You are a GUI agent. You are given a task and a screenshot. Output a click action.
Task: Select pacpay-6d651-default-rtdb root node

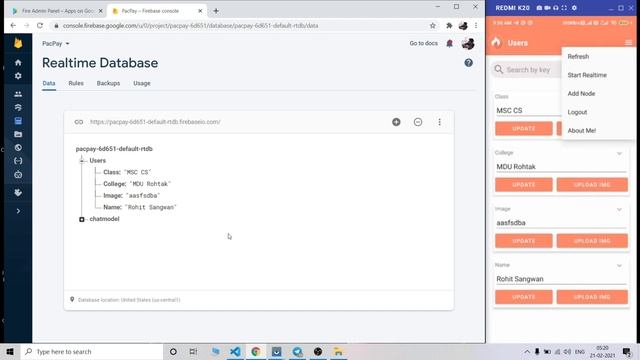[114, 149]
